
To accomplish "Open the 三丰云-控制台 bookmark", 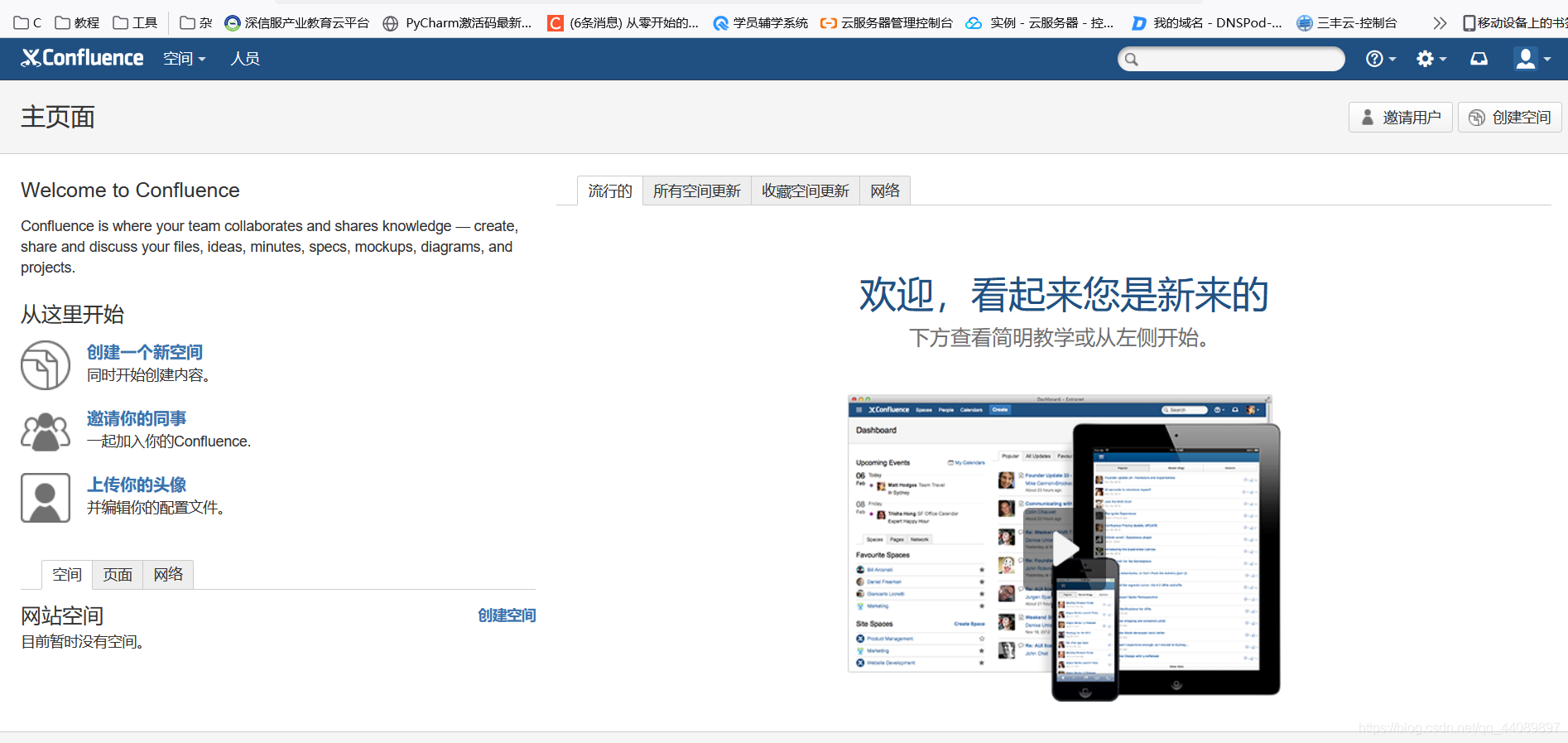I will pyautogui.click(x=1347, y=23).
